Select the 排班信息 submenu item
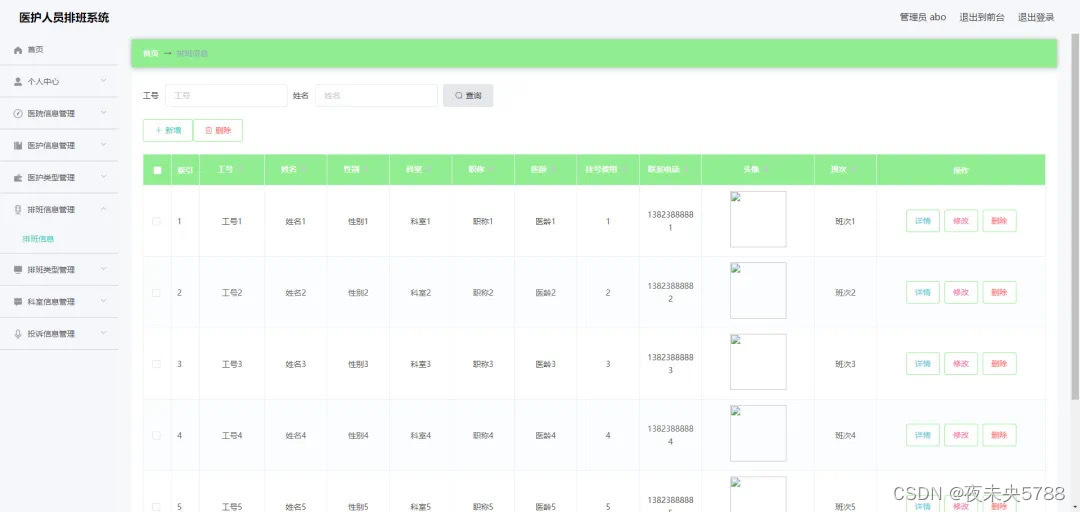The width and height of the screenshot is (1080, 512). point(38,239)
